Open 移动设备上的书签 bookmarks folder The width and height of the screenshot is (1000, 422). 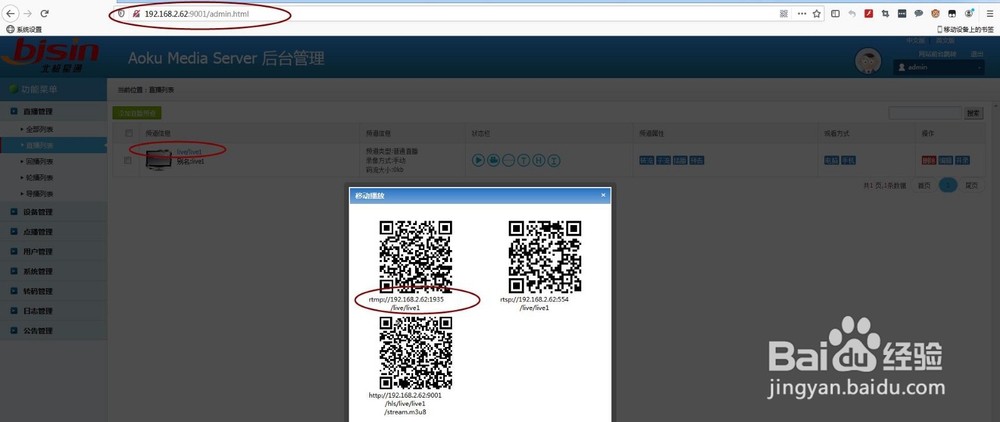pyautogui.click(x=965, y=29)
